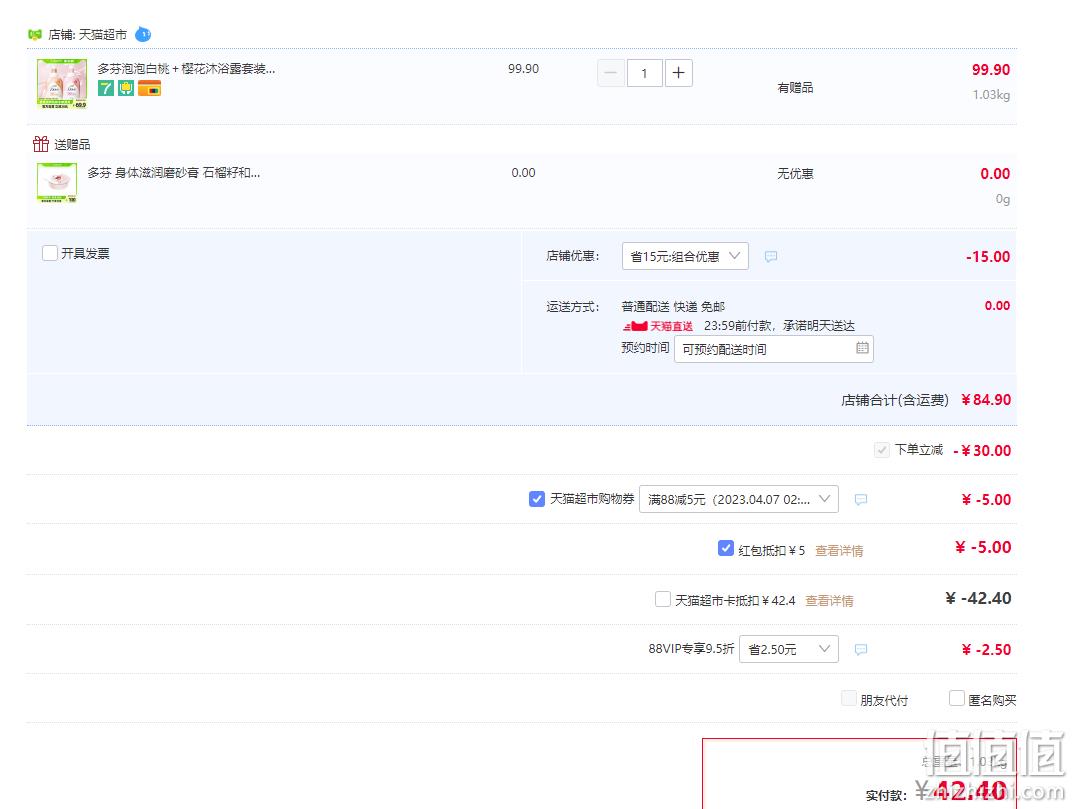
Task: Uncheck the 天猫超市购物券 checkbox
Action: [x=537, y=499]
